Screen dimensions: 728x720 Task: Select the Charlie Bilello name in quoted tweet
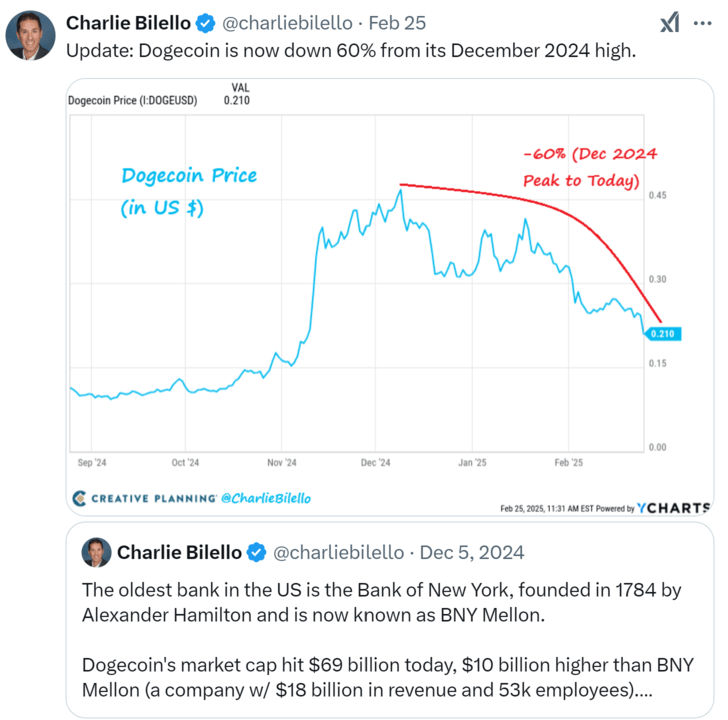coord(181,552)
